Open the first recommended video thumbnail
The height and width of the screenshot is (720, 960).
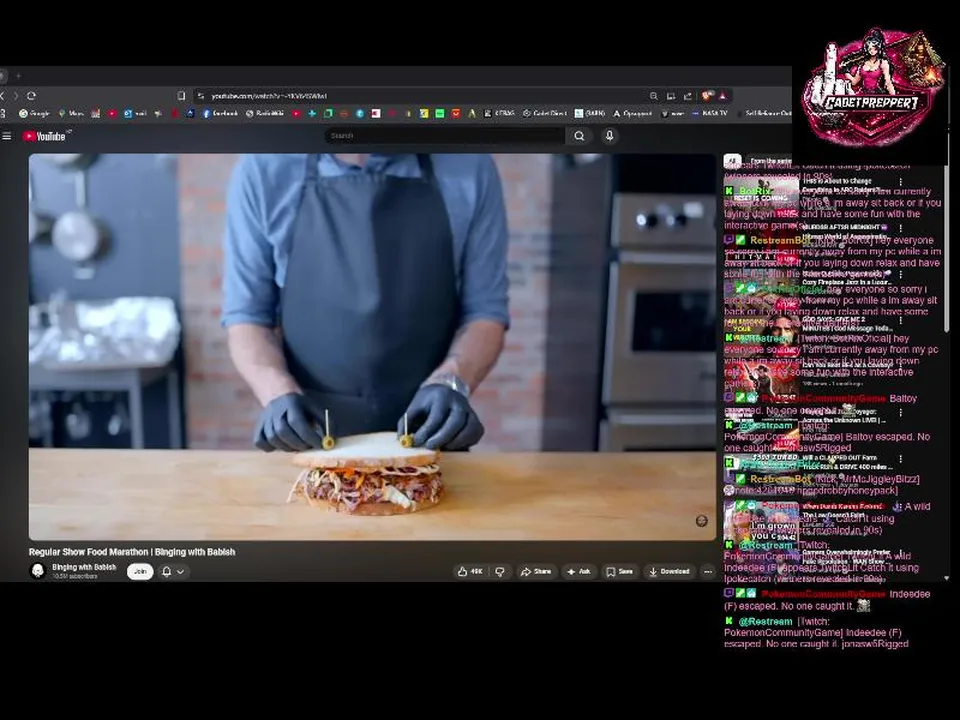[761, 197]
